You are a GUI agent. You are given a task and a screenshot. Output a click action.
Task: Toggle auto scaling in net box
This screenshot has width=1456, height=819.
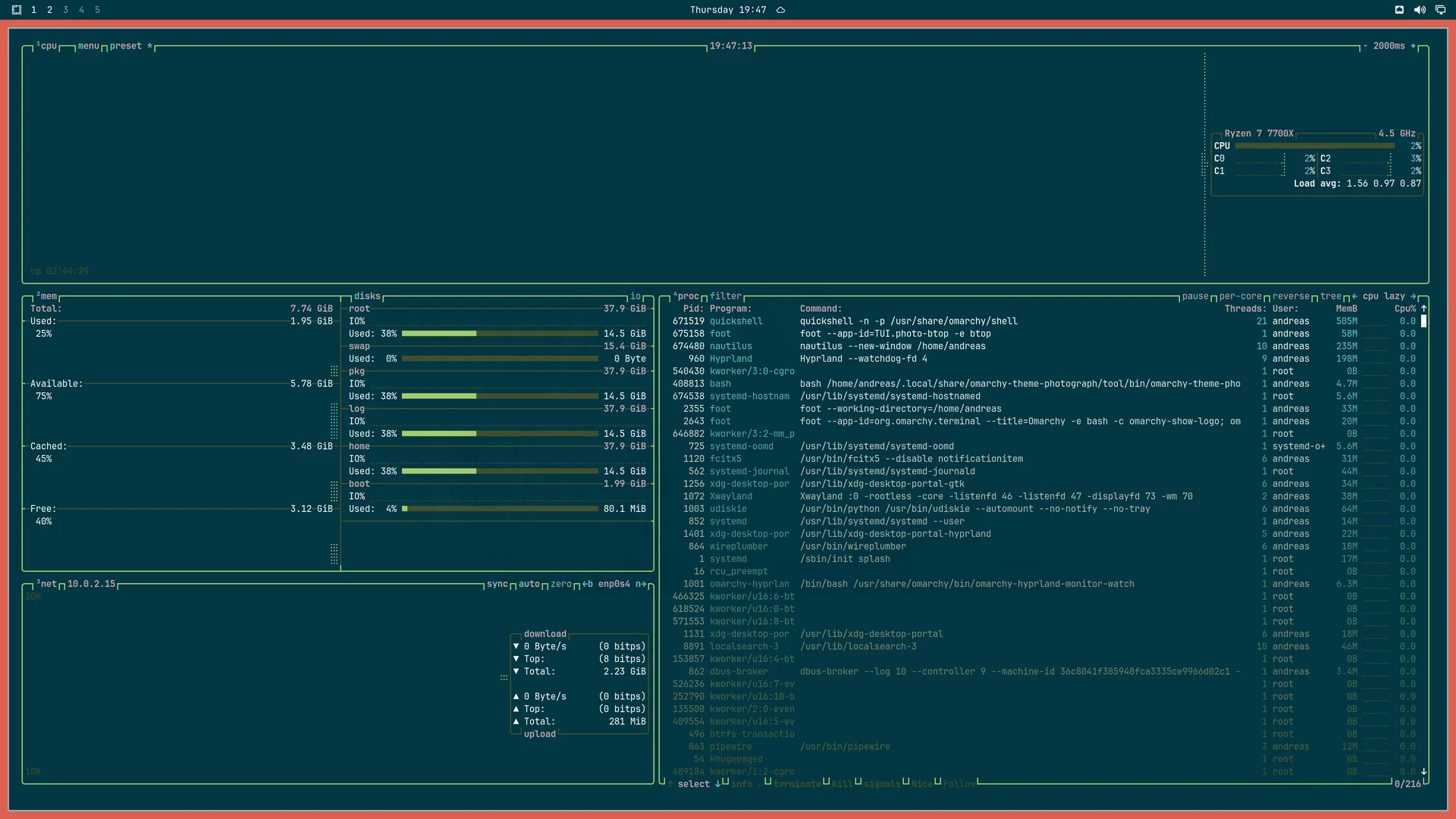(529, 584)
